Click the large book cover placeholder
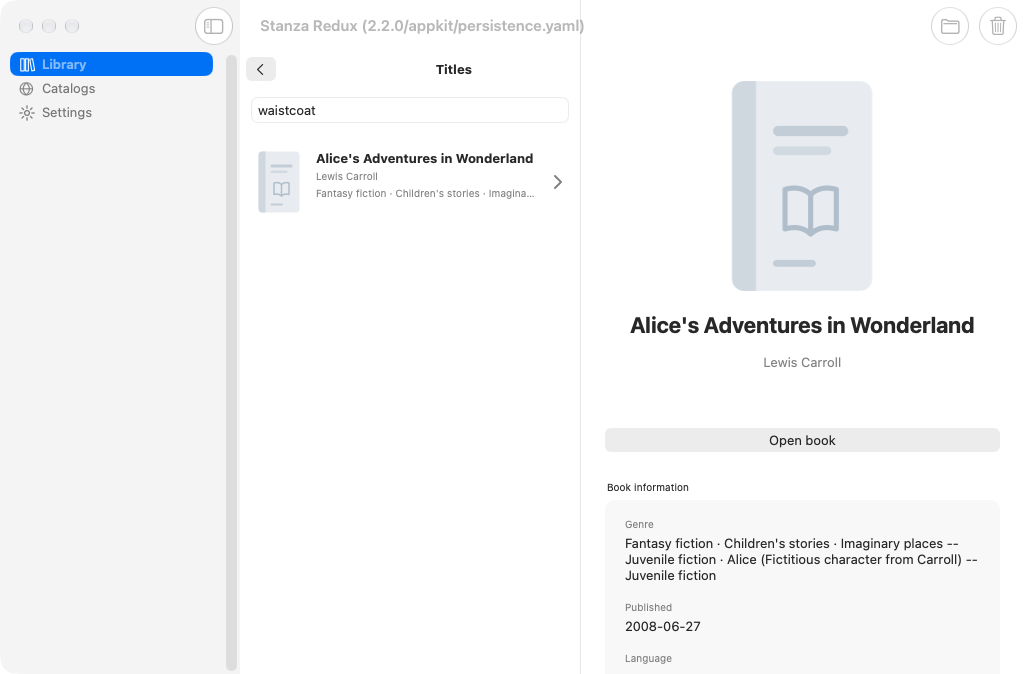1024x674 pixels. point(802,186)
